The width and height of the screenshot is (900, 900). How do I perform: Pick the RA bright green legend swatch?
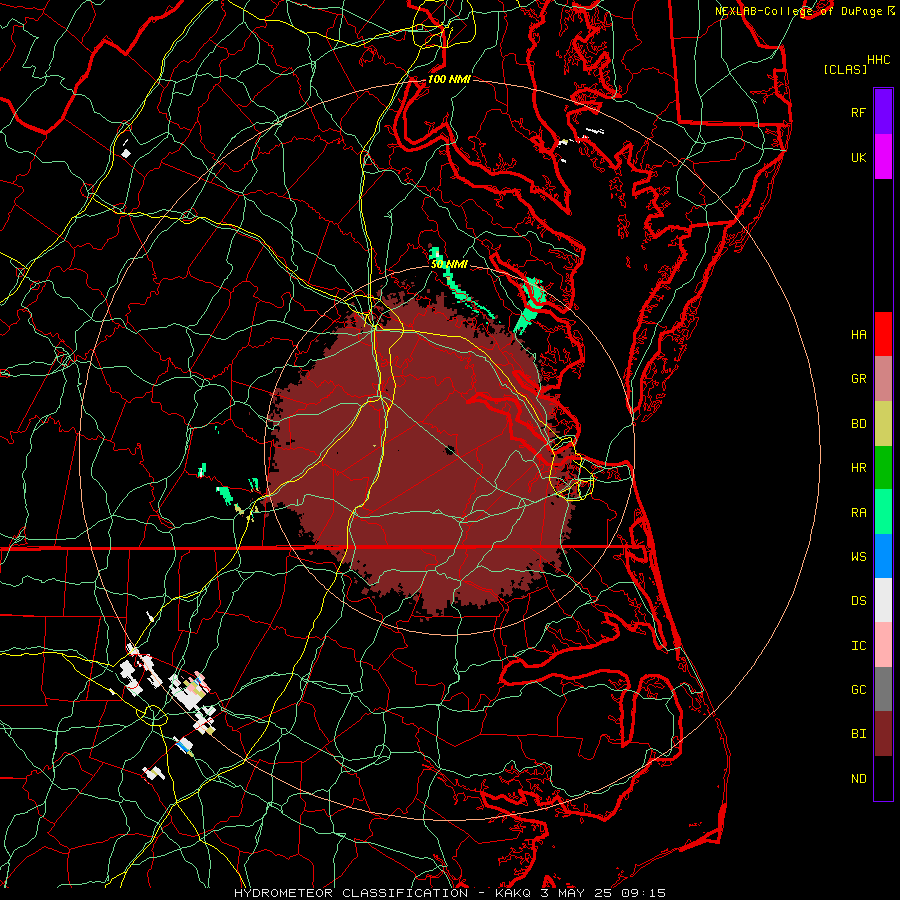[883, 511]
